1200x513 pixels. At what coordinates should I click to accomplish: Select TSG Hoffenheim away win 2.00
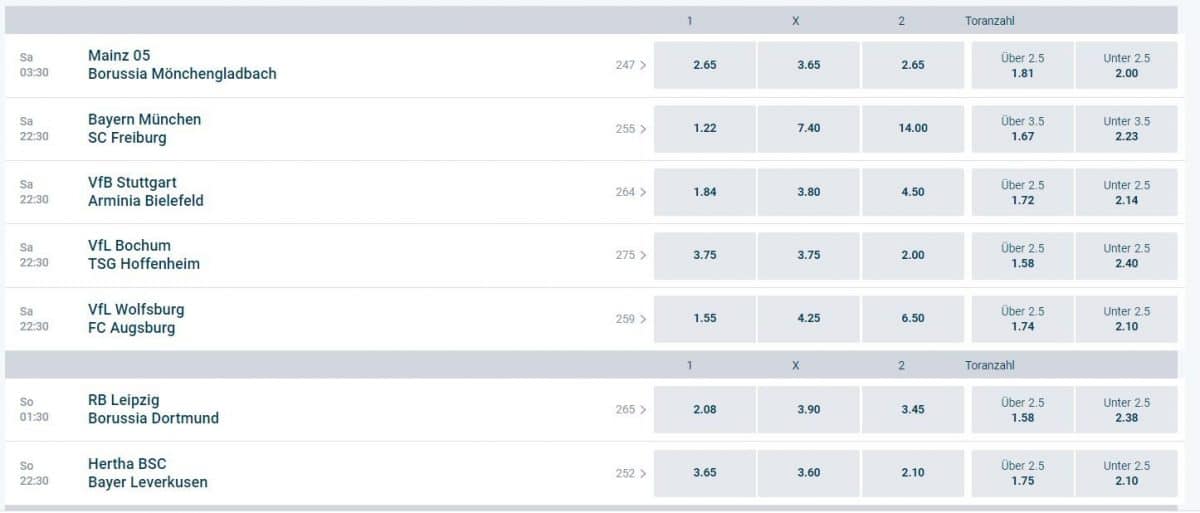tap(913, 255)
